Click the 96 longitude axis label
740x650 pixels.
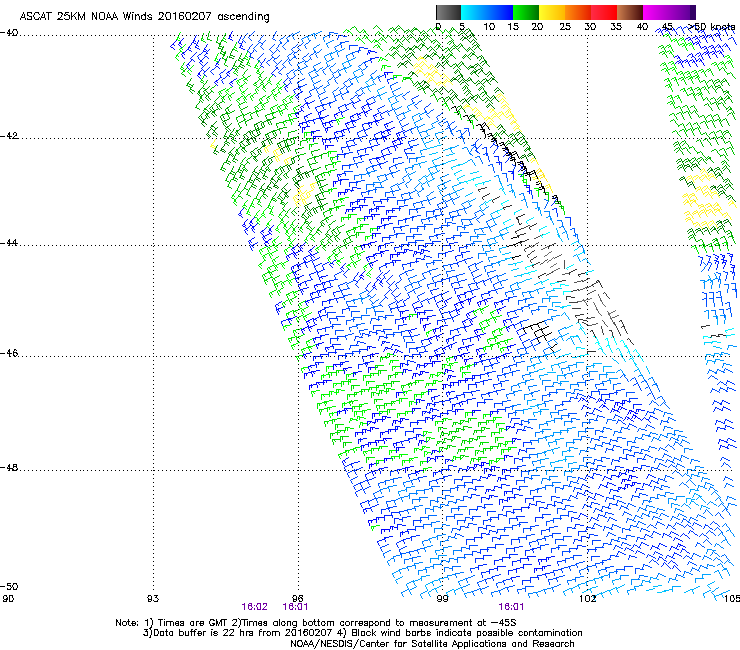point(297,599)
